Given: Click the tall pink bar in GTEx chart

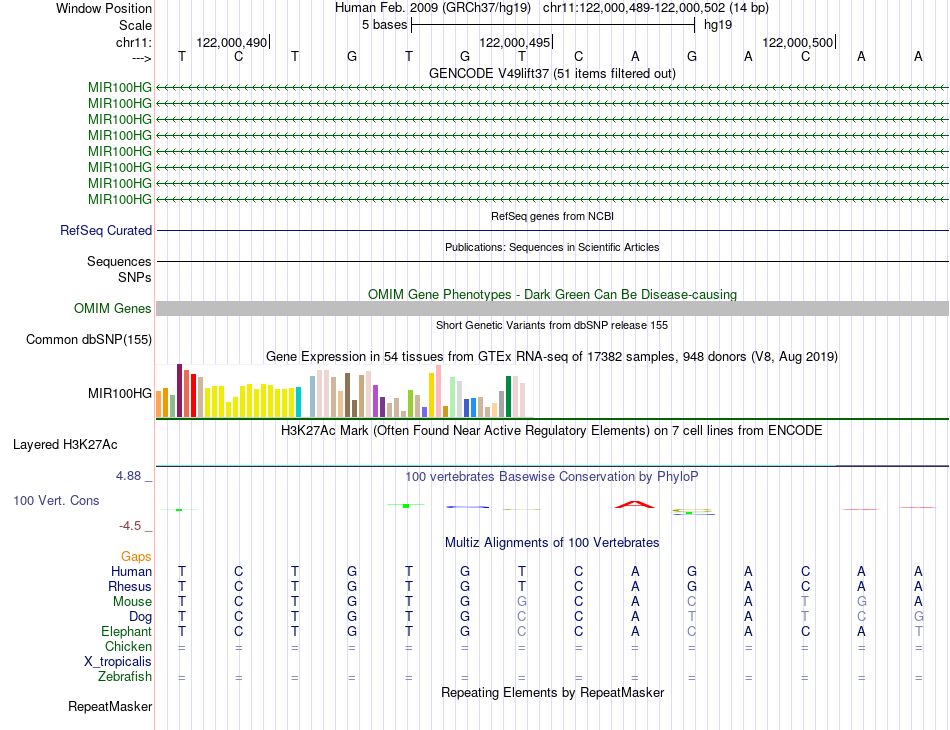Looking at the screenshot, I should [438, 391].
